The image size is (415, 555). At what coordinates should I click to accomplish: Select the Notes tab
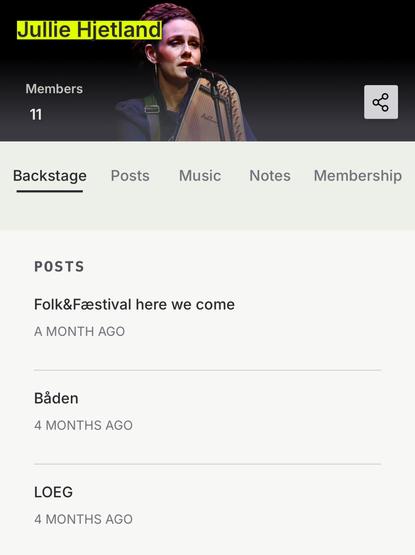270,176
